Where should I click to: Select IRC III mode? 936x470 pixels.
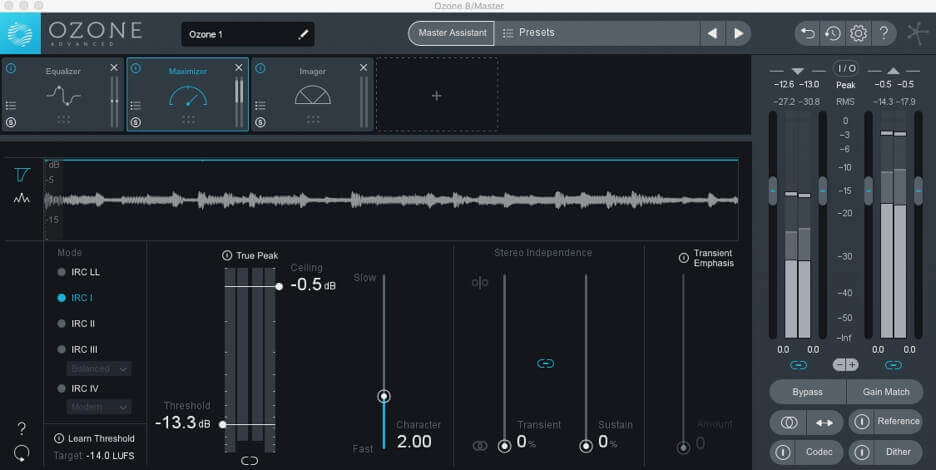click(x=77, y=349)
